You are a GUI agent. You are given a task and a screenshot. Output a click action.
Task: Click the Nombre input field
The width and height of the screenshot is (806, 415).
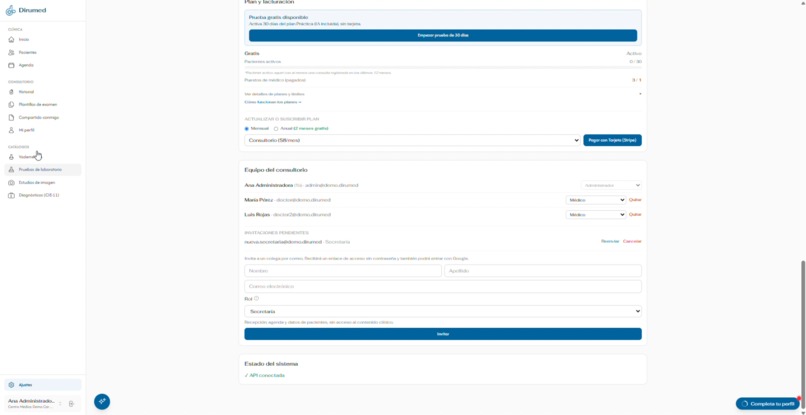pyautogui.click(x=343, y=270)
